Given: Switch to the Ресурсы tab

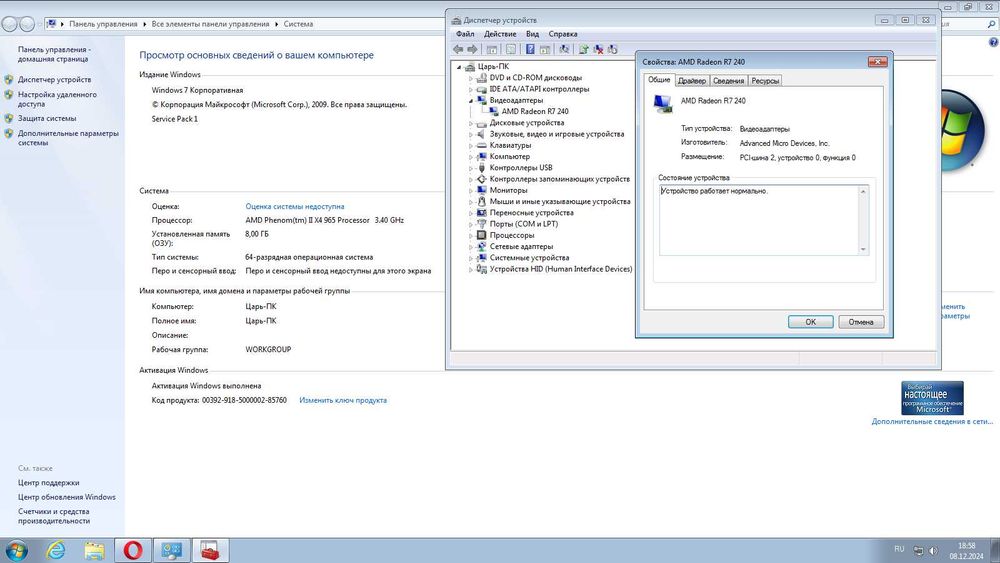Looking at the screenshot, I should pyautogui.click(x=765, y=81).
